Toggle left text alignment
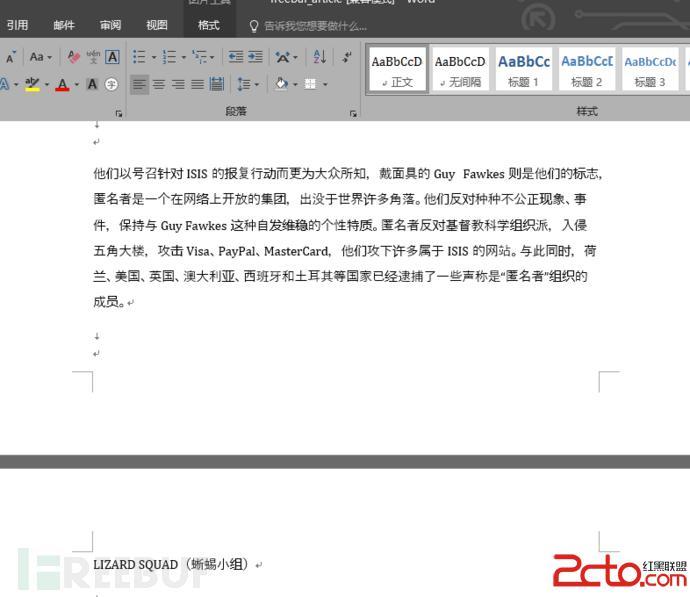This screenshot has height=597, width=690. click(140, 84)
